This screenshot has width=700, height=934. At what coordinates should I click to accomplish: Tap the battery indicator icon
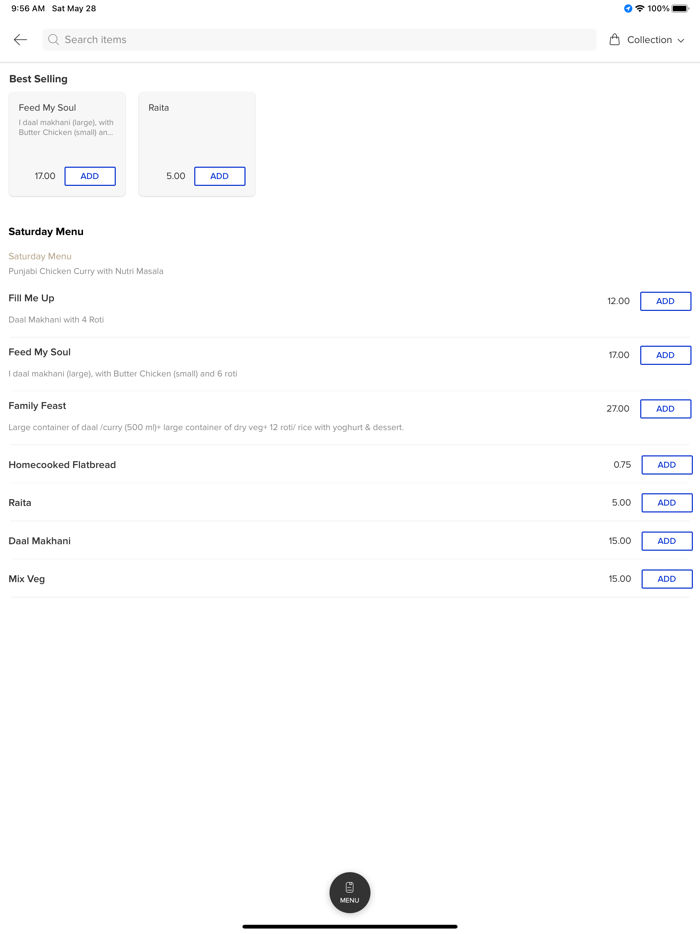click(x=680, y=9)
